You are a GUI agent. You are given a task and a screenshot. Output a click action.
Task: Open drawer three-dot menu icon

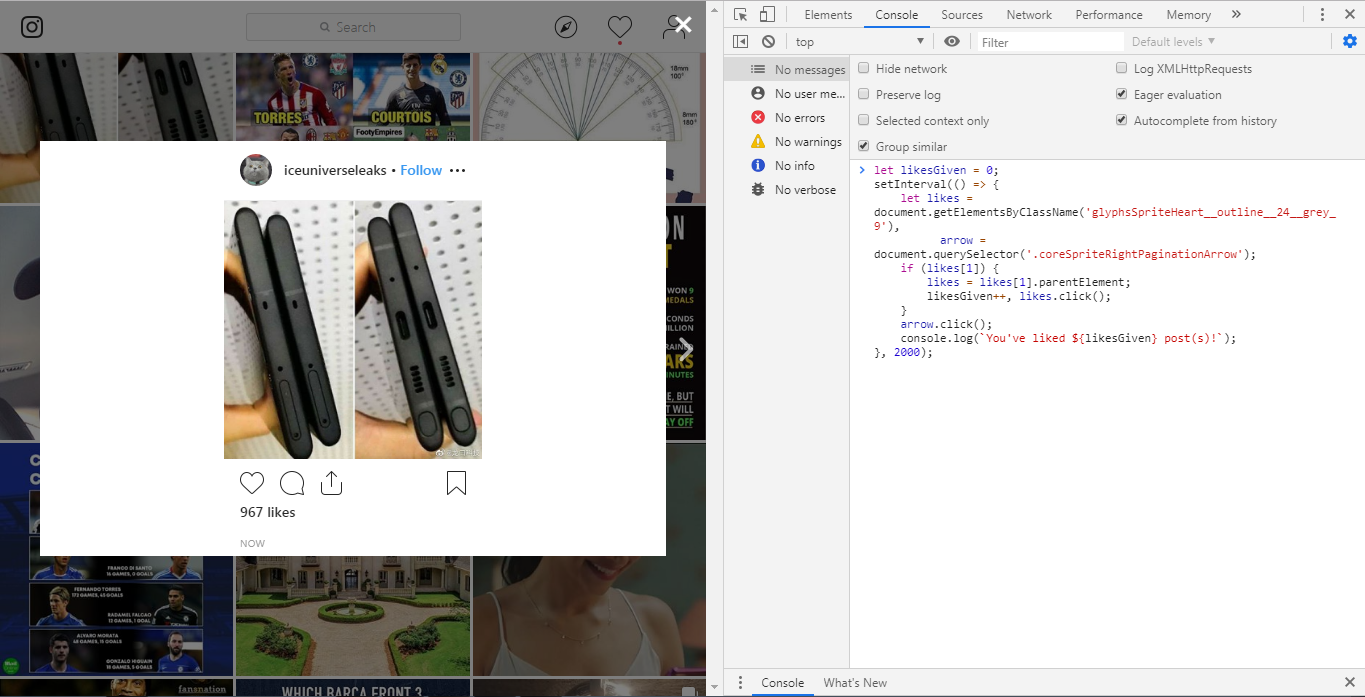pos(740,683)
